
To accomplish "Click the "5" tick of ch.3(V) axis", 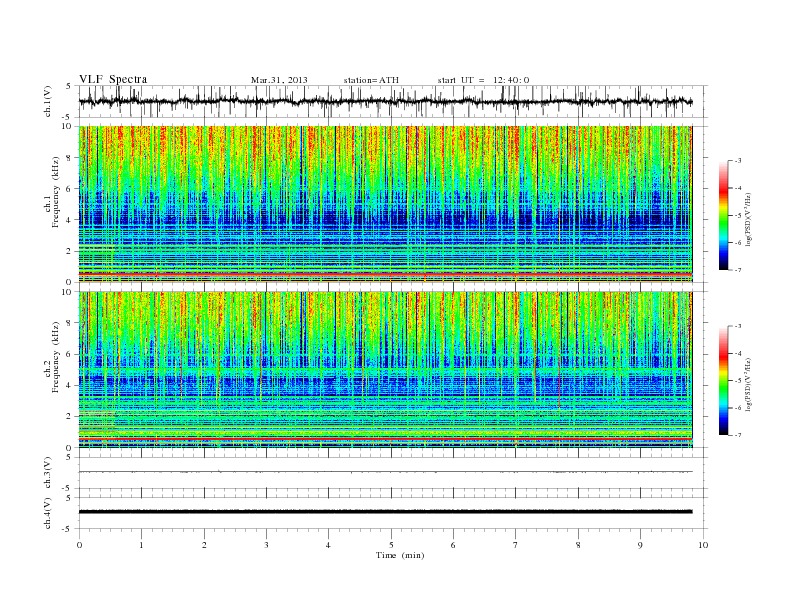I will [70, 457].
